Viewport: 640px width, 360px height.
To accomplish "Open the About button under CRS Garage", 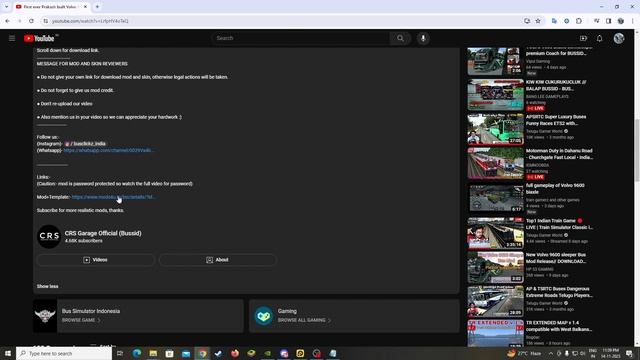I will click(x=218, y=260).
